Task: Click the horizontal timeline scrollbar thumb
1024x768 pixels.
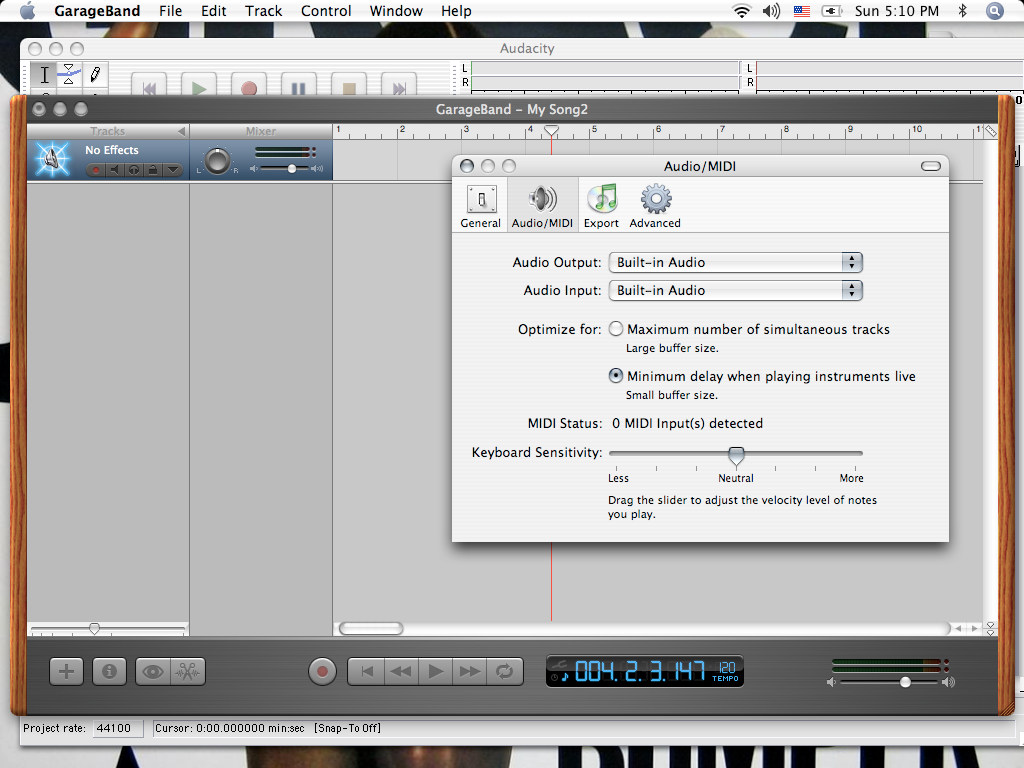Action: [x=371, y=628]
